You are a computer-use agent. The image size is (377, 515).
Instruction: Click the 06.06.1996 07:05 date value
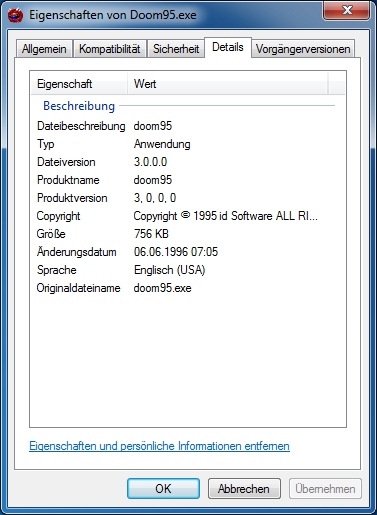(176, 252)
